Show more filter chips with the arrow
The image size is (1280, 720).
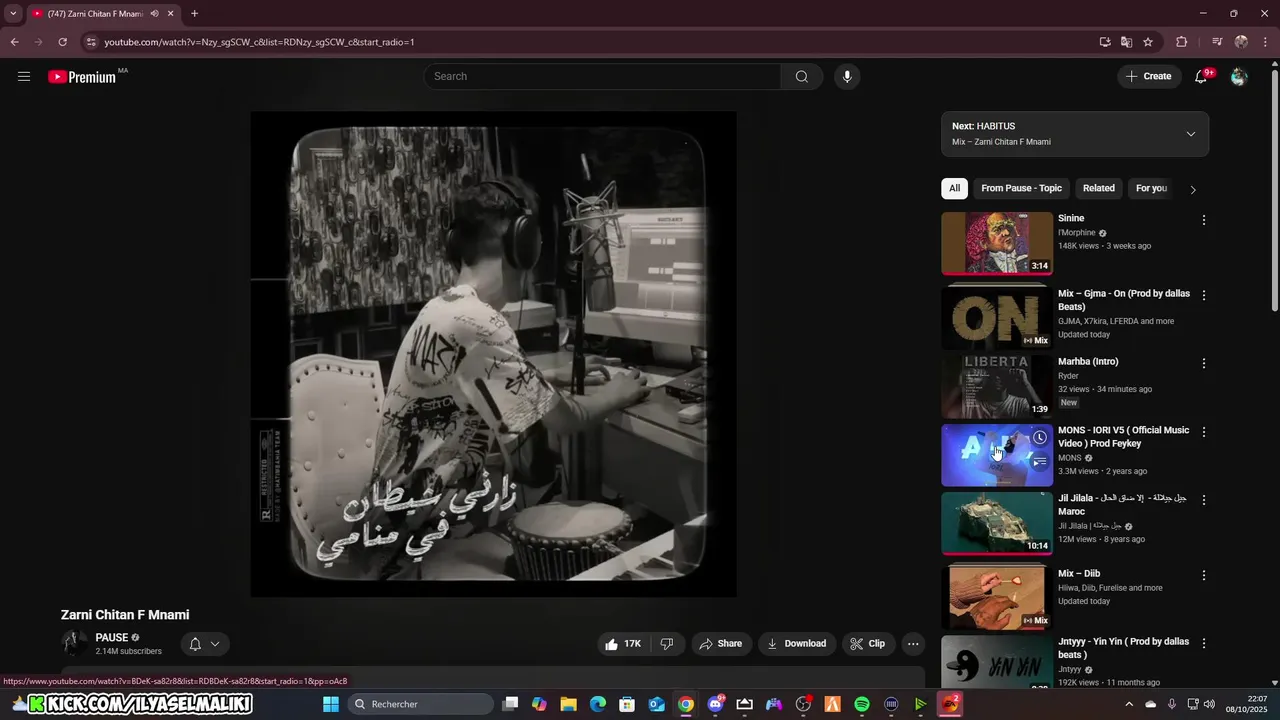pyautogui.click(x=1192, y=189)
